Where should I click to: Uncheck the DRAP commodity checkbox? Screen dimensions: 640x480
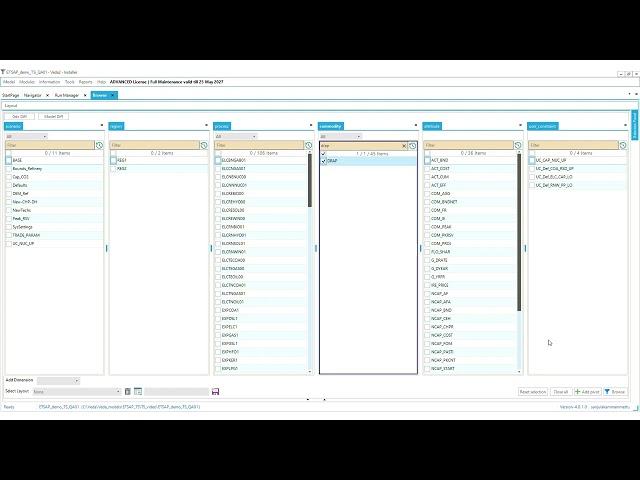(324, 161)
